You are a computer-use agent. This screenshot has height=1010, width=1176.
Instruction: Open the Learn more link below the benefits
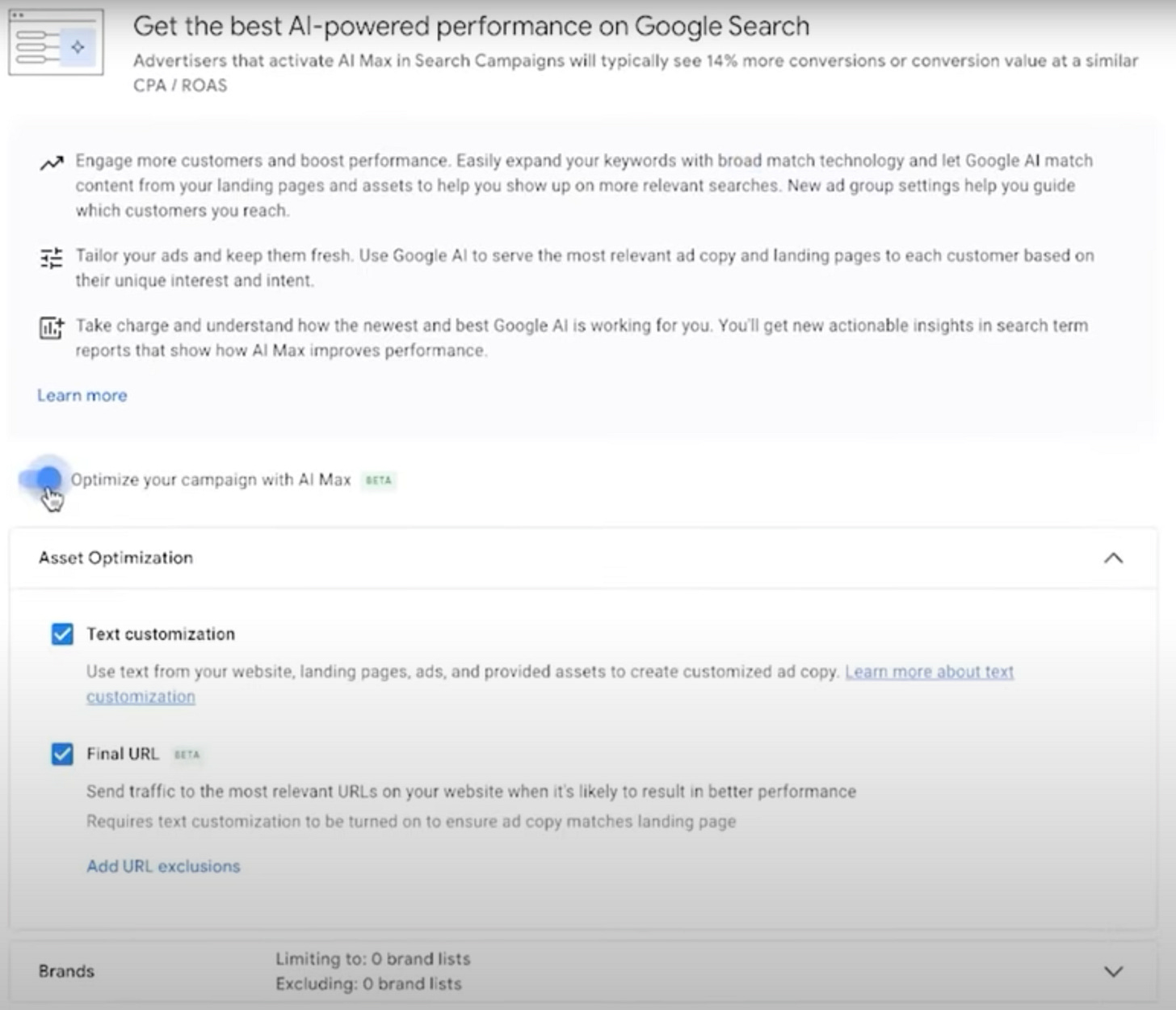point(82,395)
